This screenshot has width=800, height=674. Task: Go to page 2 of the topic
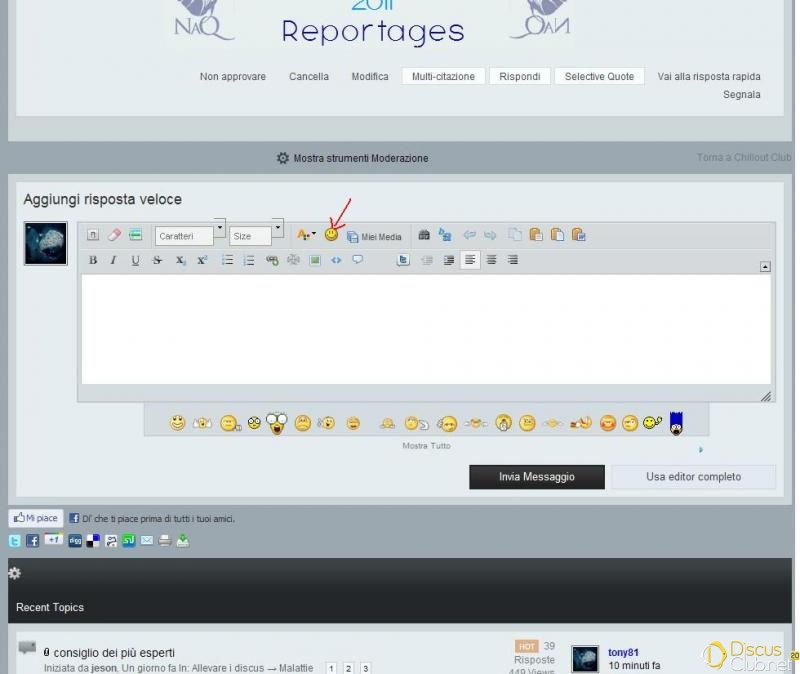348,668
